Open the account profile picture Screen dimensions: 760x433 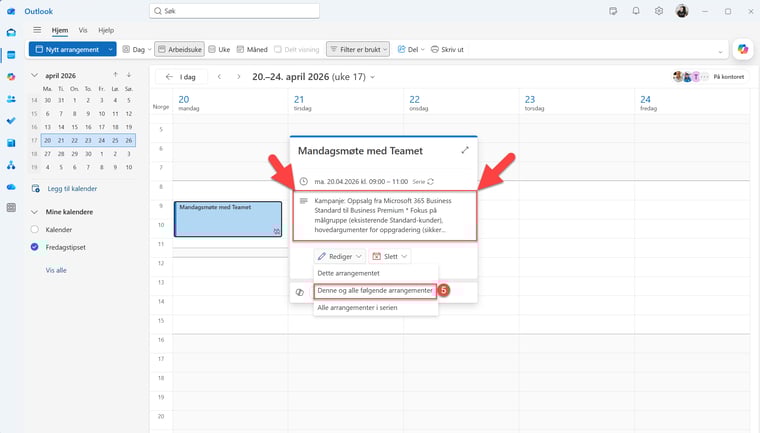(x=682, y=11)
